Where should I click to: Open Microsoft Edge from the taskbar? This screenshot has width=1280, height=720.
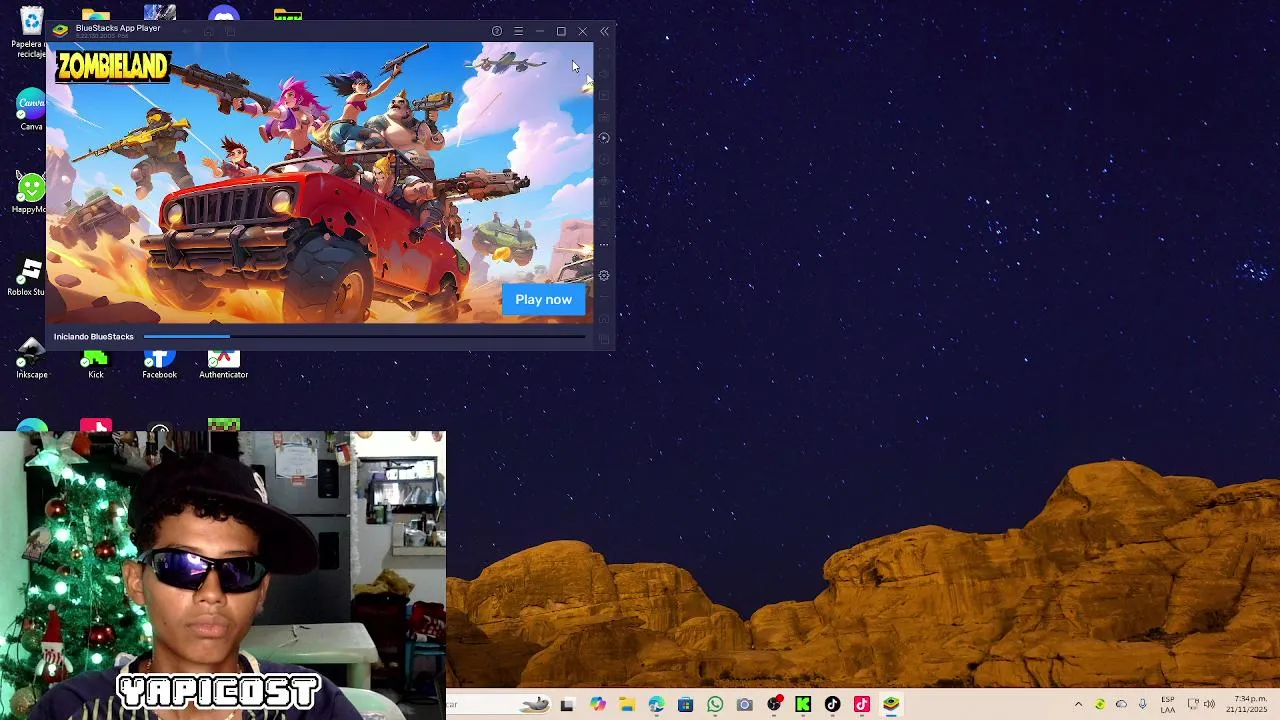click(x=656, y=705)
